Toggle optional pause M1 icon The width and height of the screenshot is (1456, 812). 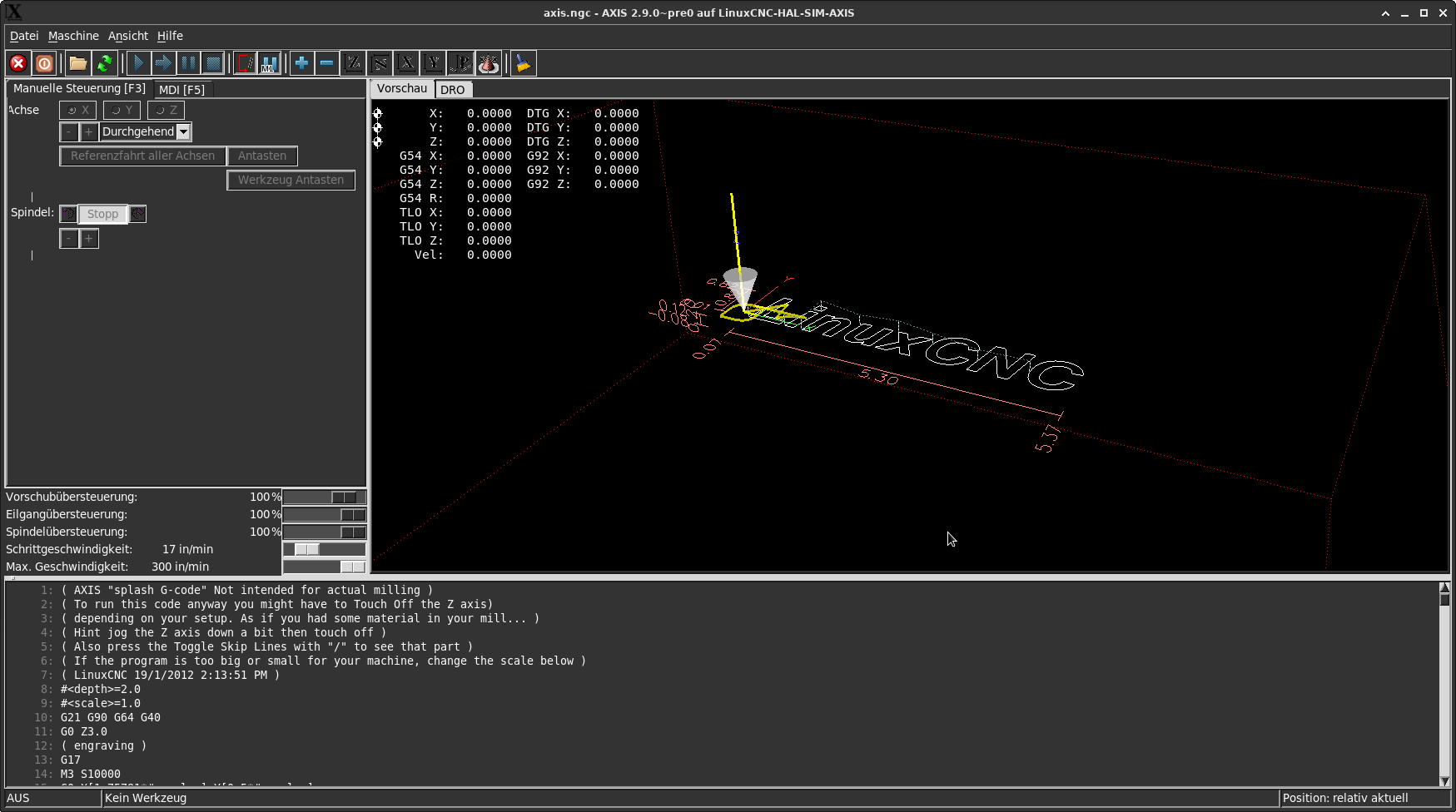(270, 63)
